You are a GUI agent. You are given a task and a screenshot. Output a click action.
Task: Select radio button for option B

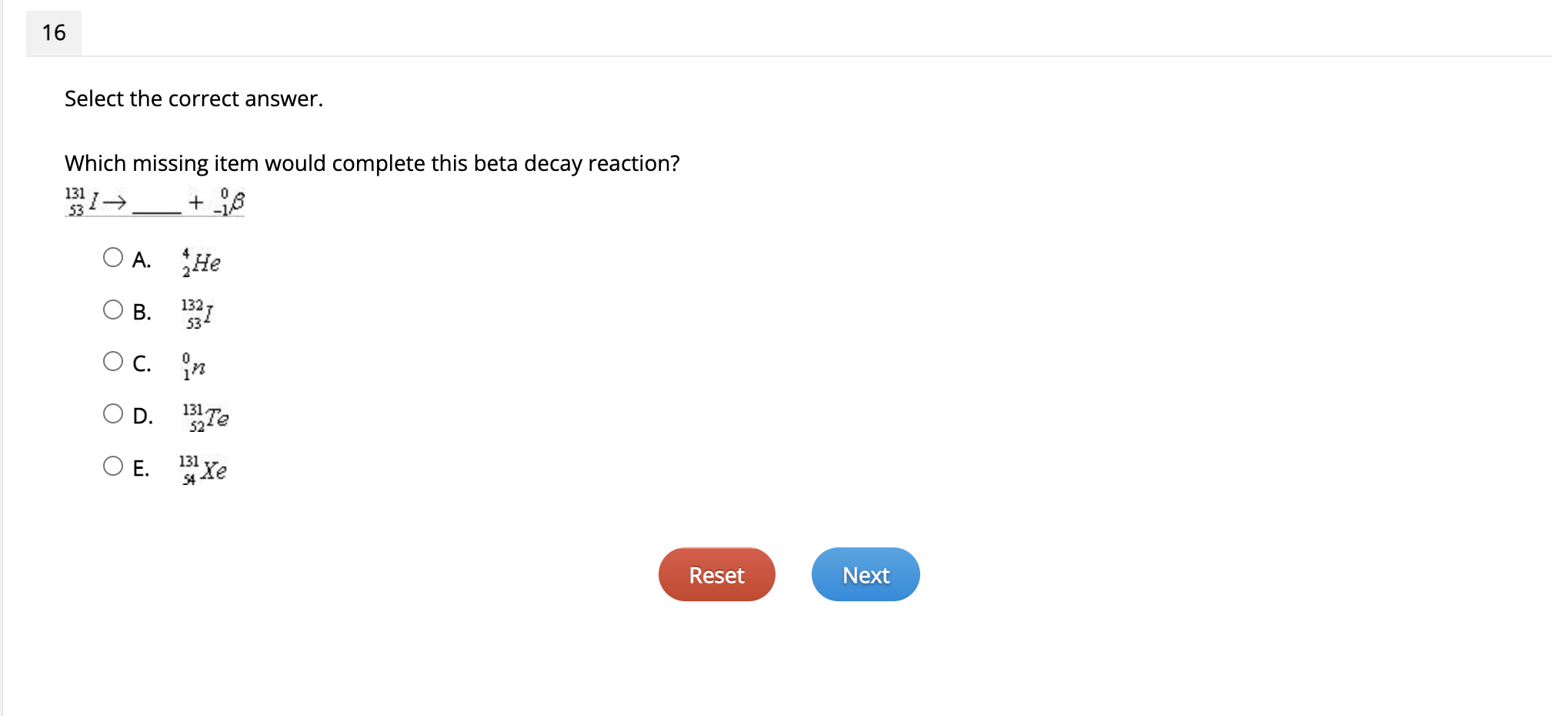pos(113,309)
